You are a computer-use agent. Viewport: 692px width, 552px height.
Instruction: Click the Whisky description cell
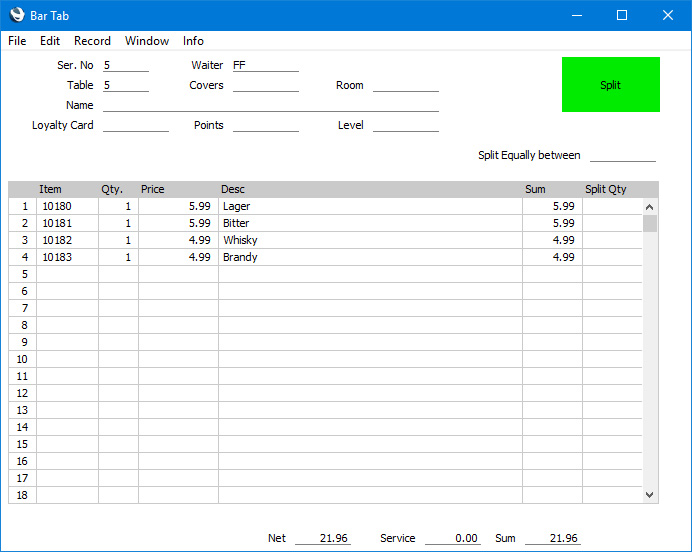(370, 240)
